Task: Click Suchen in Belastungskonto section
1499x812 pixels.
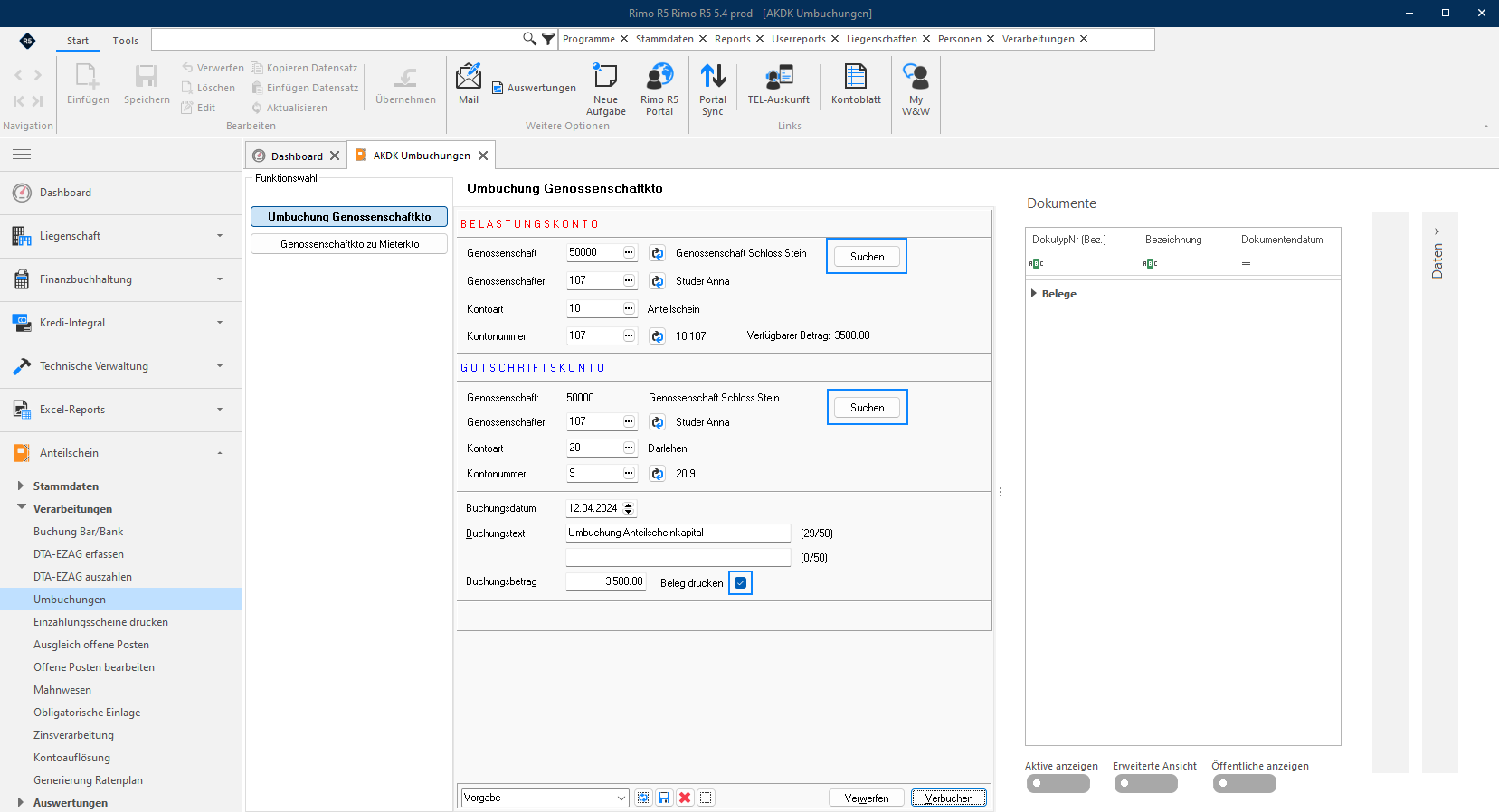Action: [867, 257]
